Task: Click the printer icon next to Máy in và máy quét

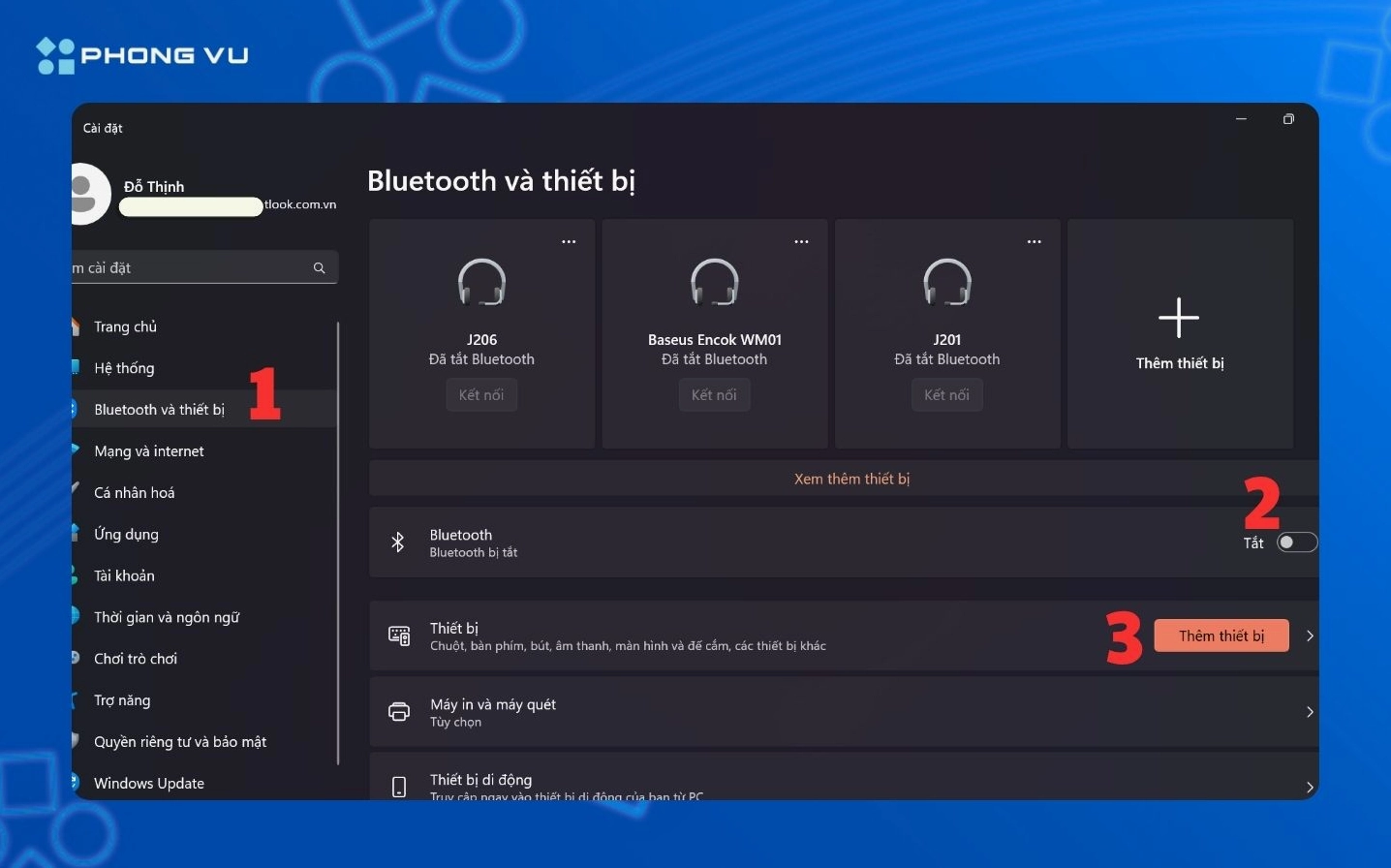Action: pyautogui.click(x=399, y=711)
